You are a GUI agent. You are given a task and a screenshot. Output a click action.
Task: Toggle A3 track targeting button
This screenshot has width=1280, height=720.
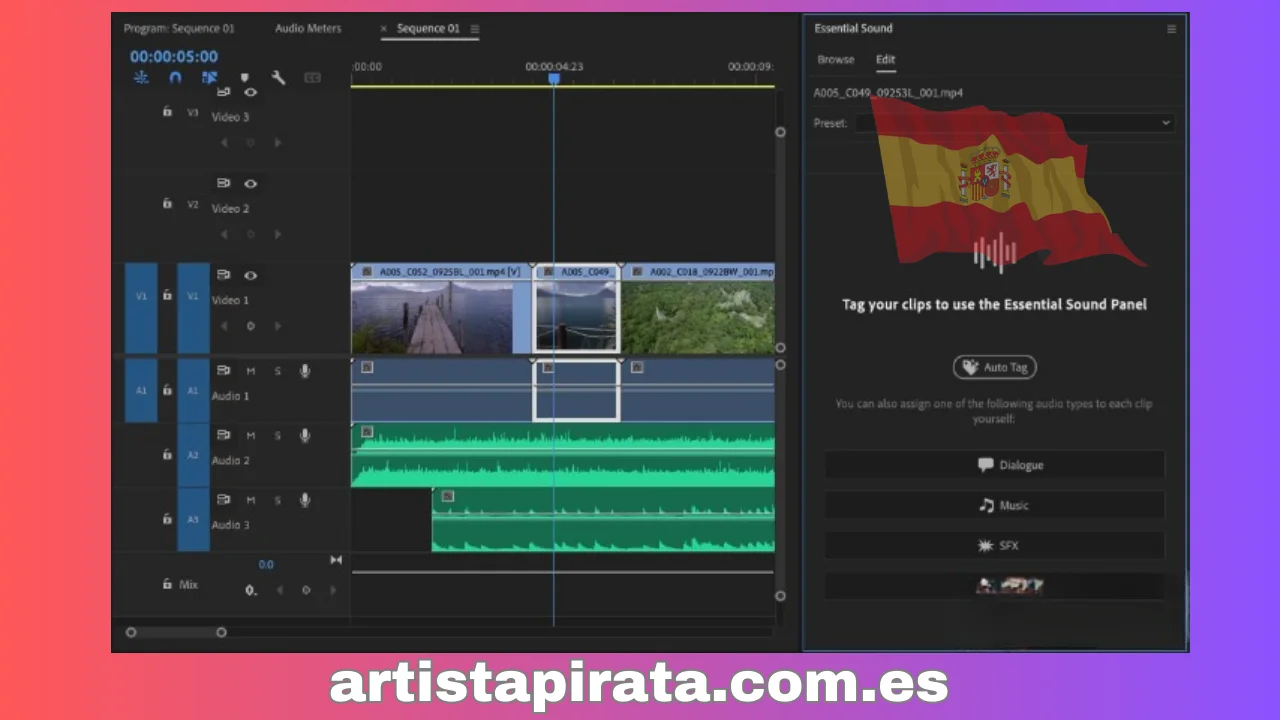pos(194,520)
